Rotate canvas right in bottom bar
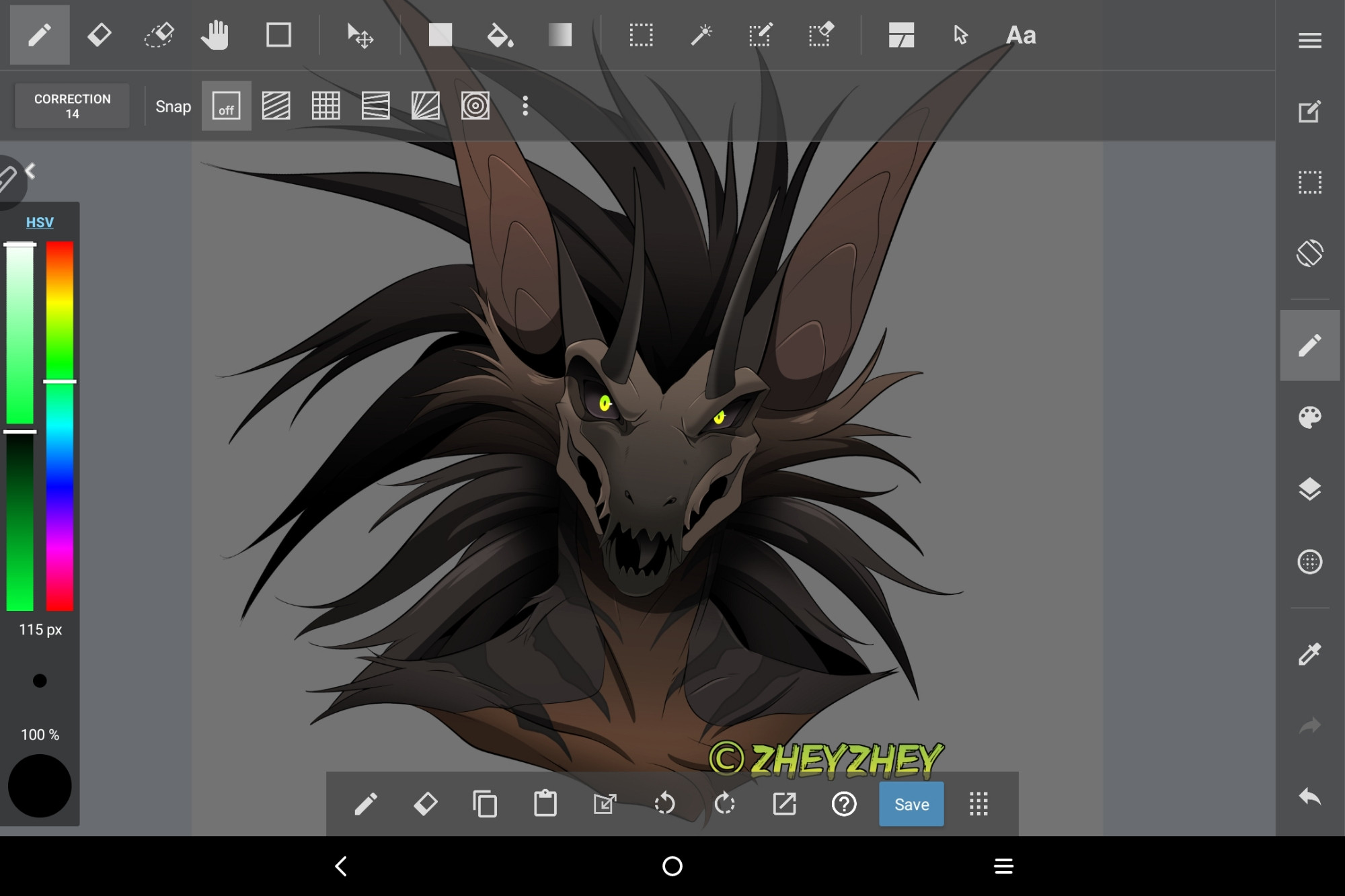The image size is (1345, 896). [x=724, y=804]
